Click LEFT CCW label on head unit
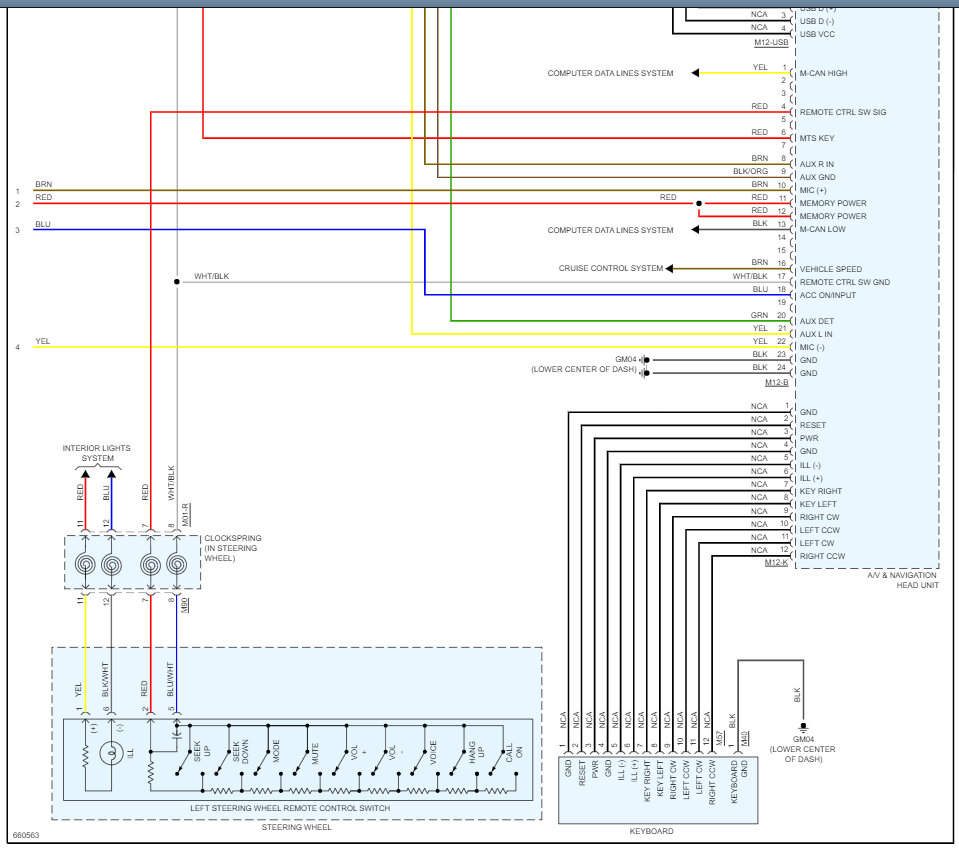This screenshot has width=959, height=857. (x=820, y=530)
